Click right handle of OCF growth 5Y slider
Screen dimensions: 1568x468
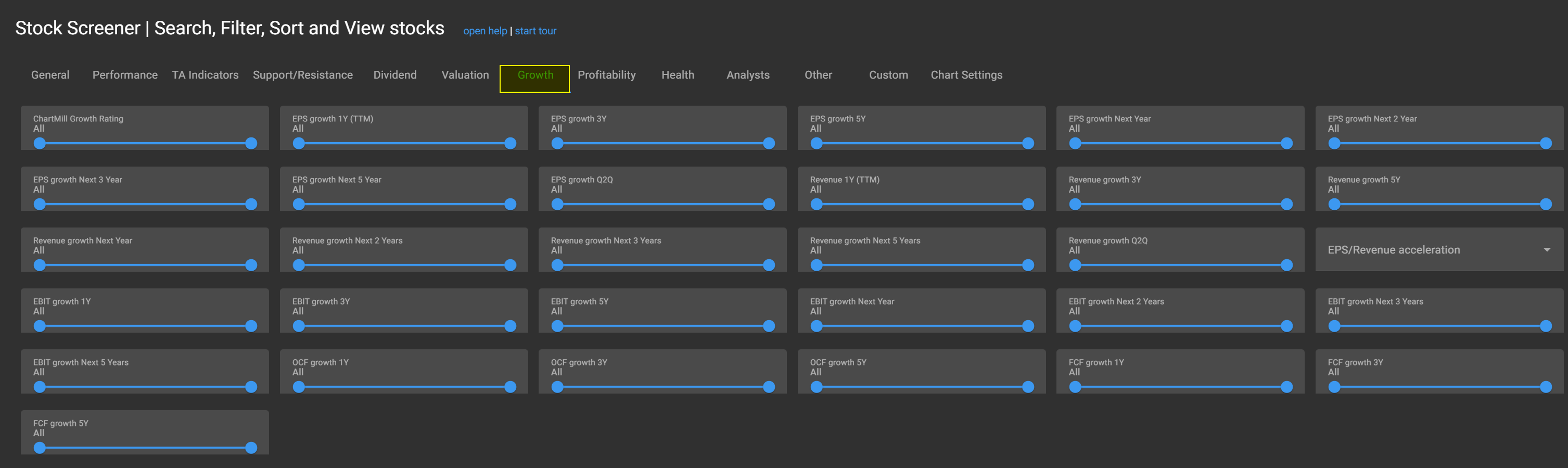pos(1028,387)
